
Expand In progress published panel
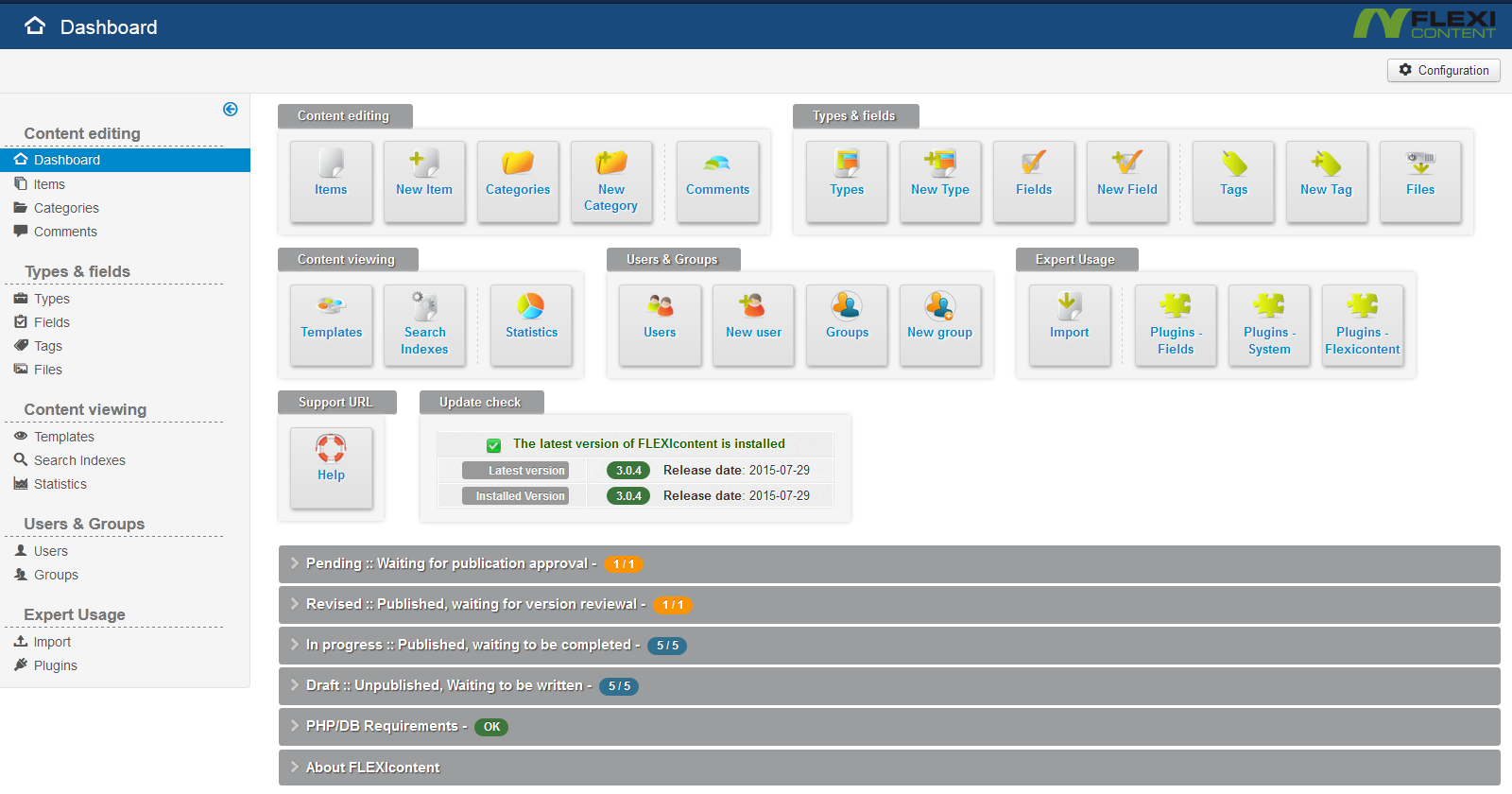[889, 645]
